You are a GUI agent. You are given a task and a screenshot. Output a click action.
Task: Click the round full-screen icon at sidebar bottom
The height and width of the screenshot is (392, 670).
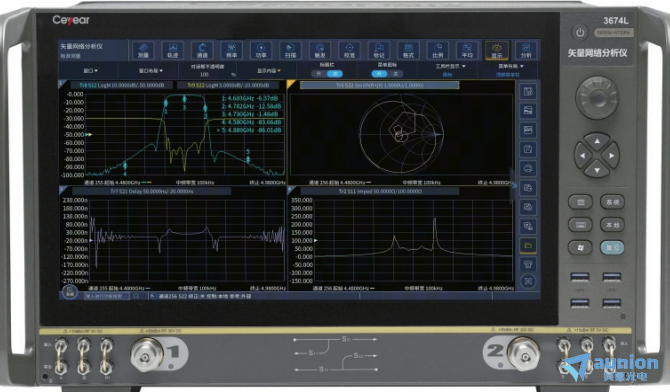tap(528, 281)
